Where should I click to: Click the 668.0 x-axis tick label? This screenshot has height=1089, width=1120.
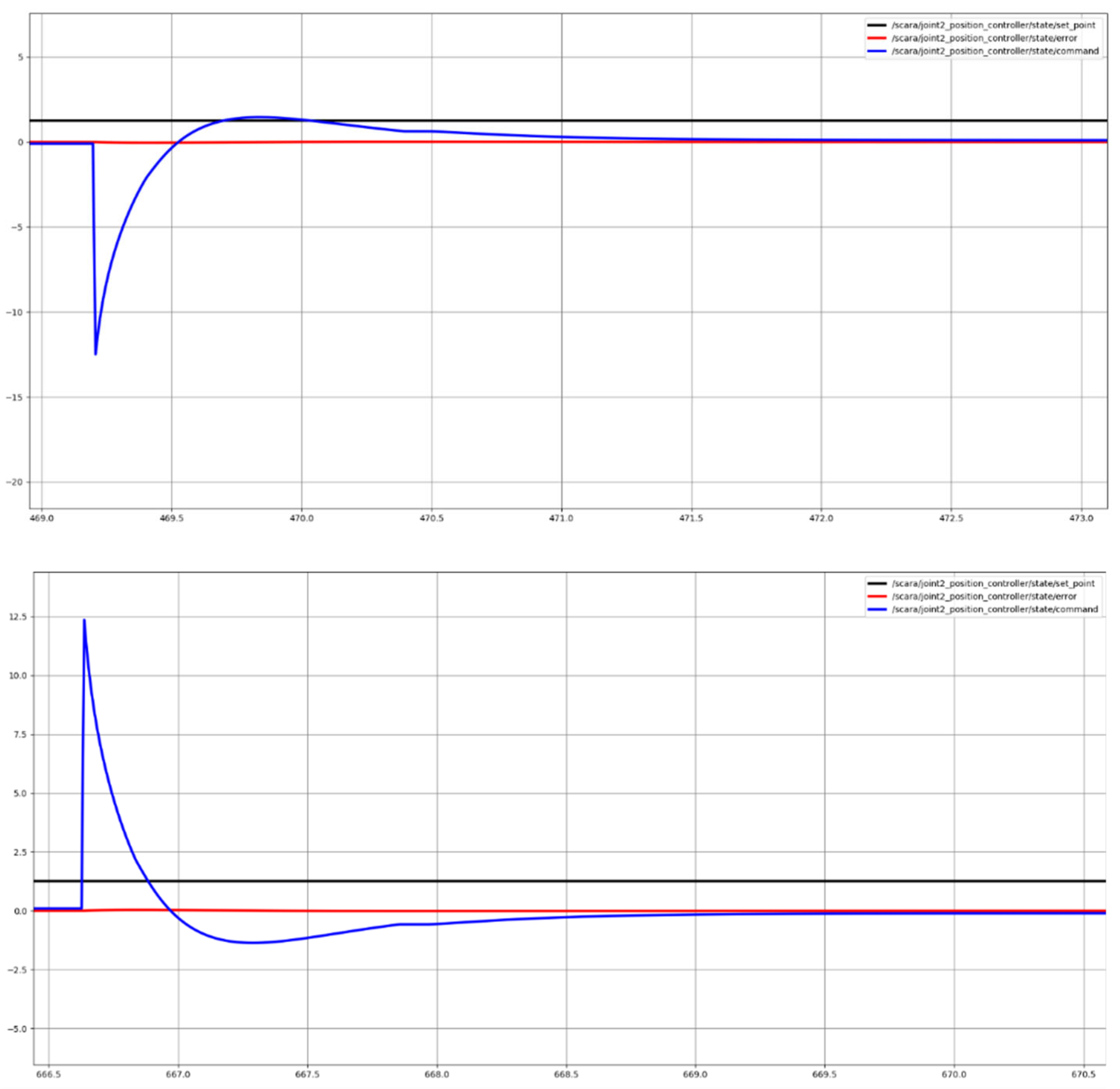click(438, 1075)
